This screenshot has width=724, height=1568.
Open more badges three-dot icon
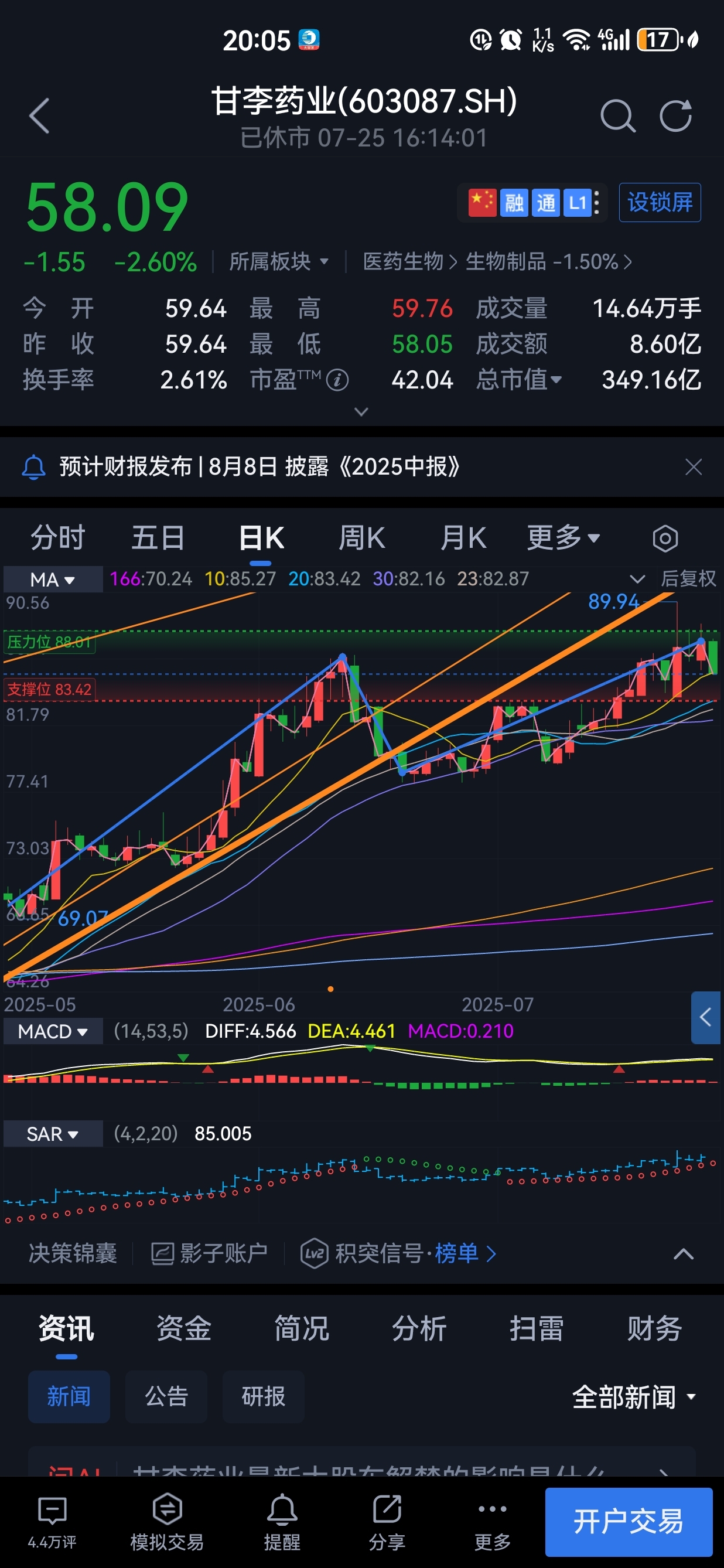pyautogui.click(x=597, y=203)
